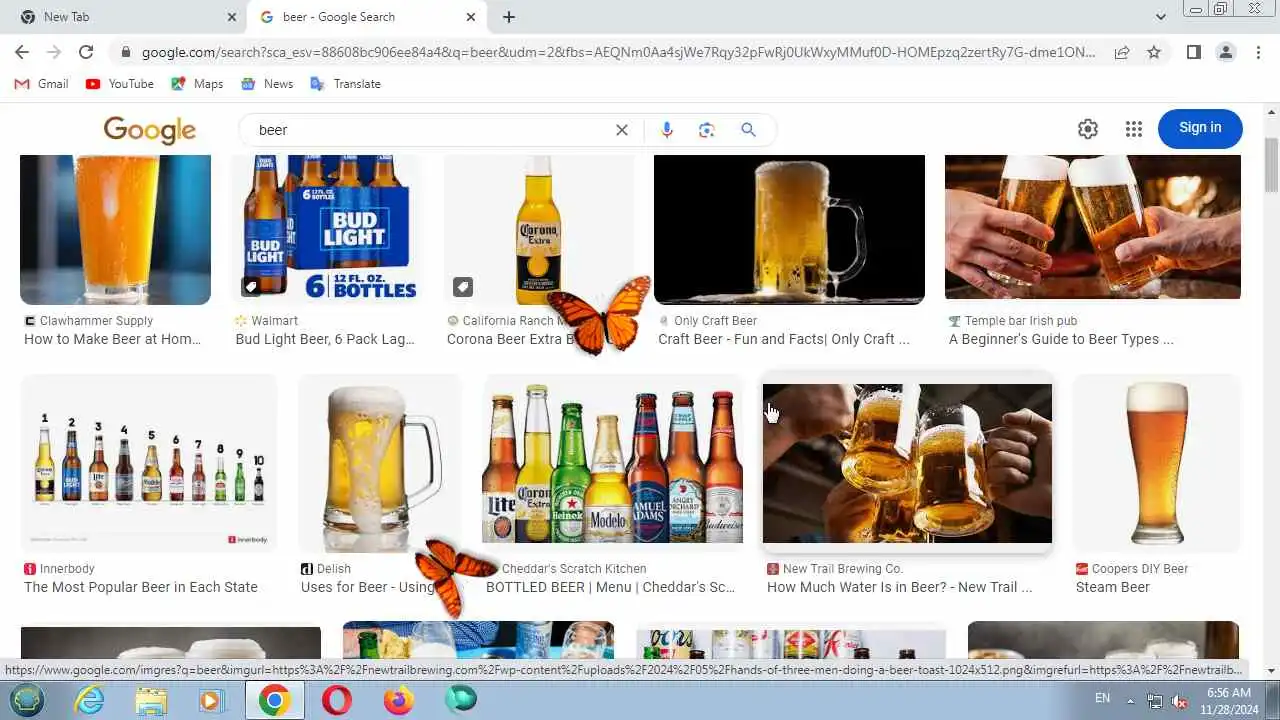Open 'The Most Popular Beer in Each State'
The image size is (1280, 720).
click(141, 587)
